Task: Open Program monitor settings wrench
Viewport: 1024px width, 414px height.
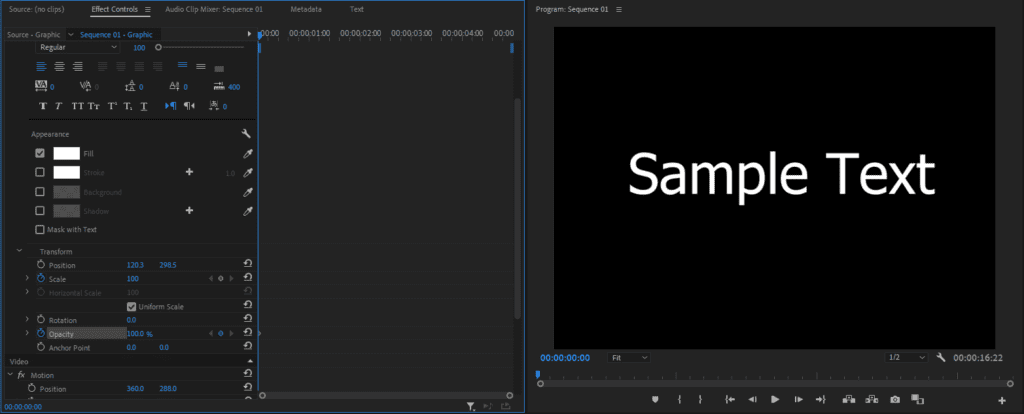Action: (x=941, y=357)
